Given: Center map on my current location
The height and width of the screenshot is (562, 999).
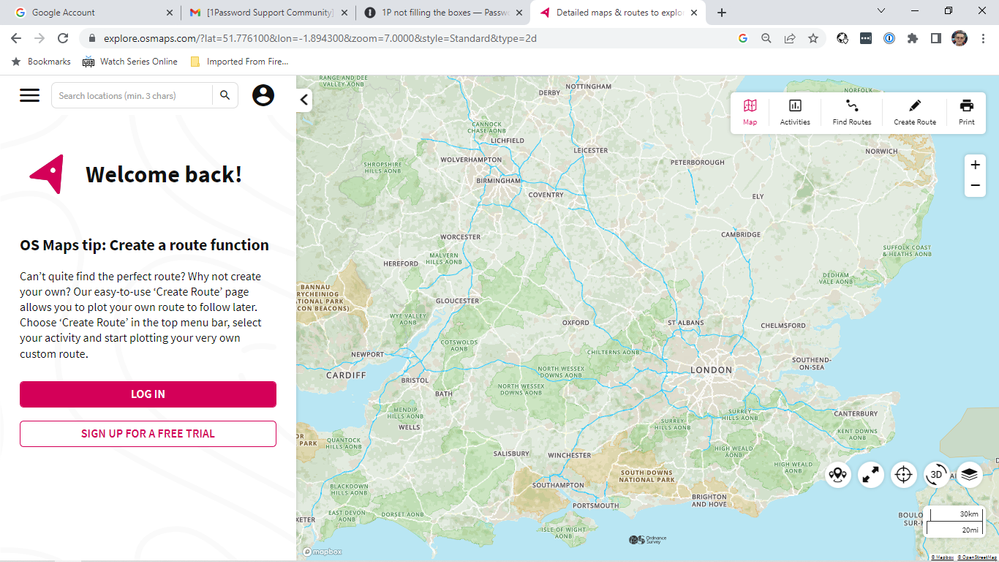Looking at the screenshot, I should [903, 475].
